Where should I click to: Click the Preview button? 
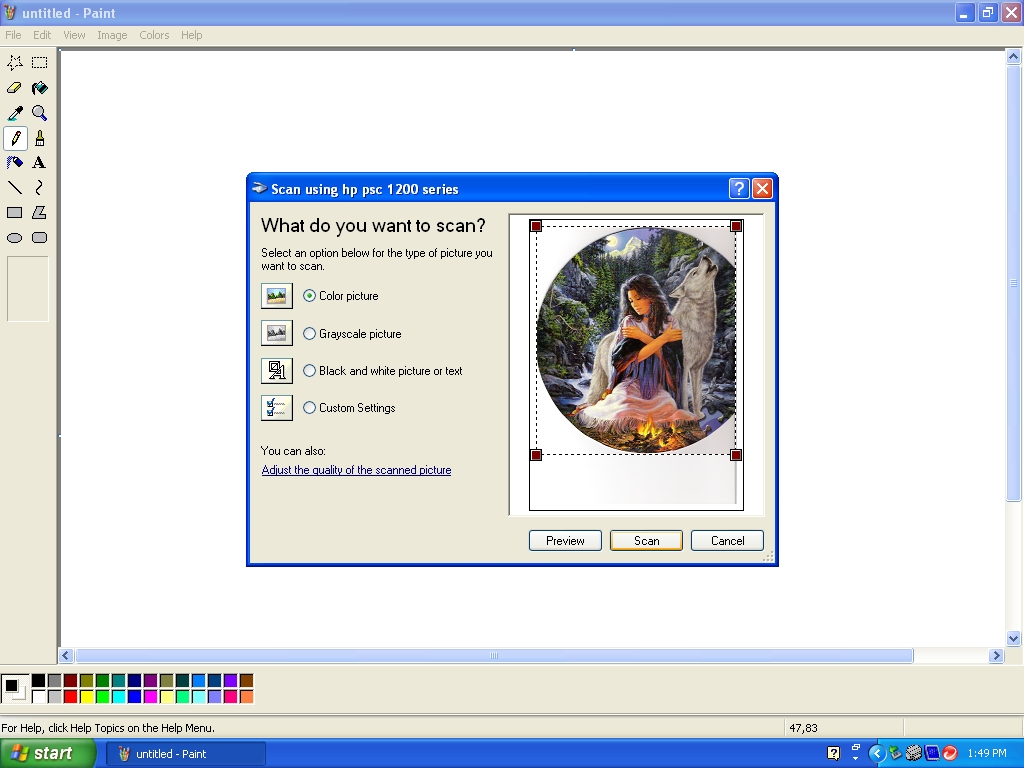[x=565, y=541]
